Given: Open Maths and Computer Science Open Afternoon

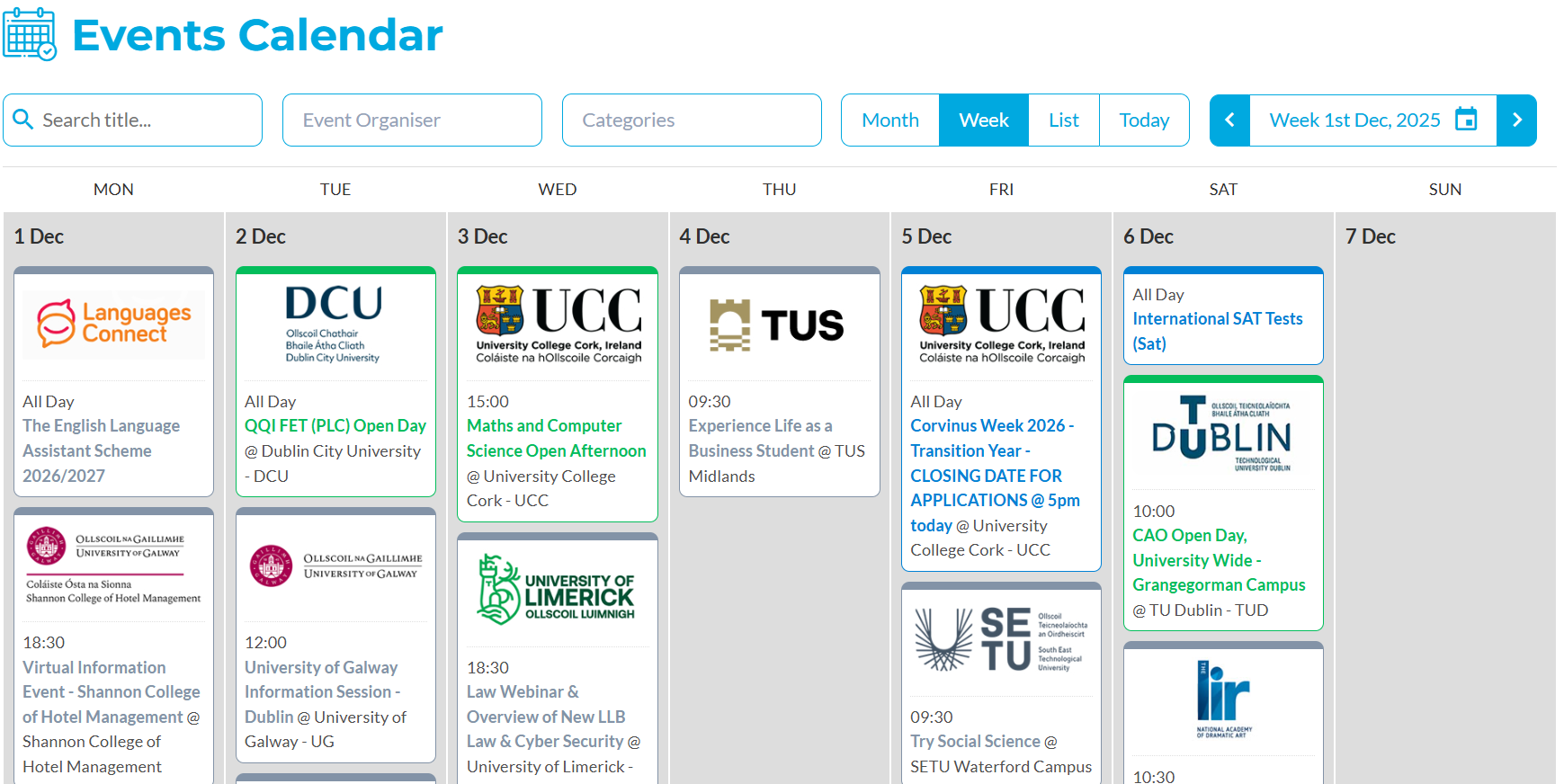Looking at the screenshot, I should tap(556, 438).
